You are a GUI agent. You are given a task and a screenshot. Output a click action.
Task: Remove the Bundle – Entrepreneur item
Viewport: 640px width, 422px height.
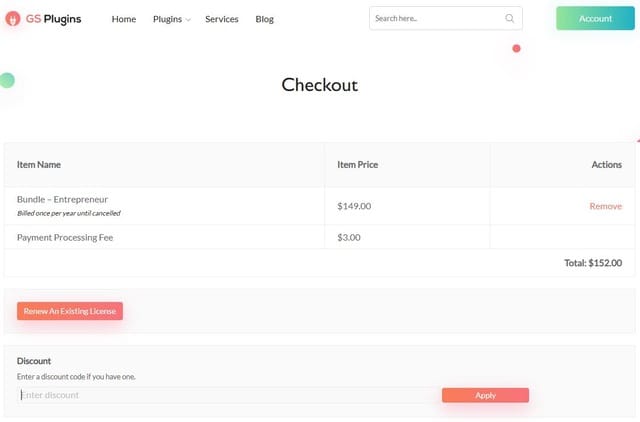(605, 206)
